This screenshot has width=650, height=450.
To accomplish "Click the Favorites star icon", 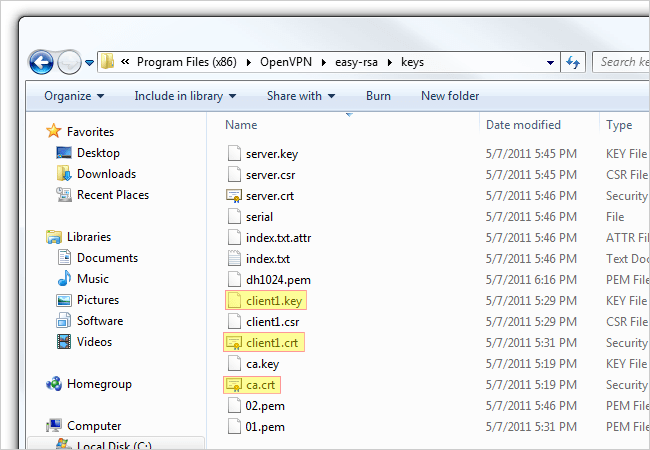I will click(53, 131).
